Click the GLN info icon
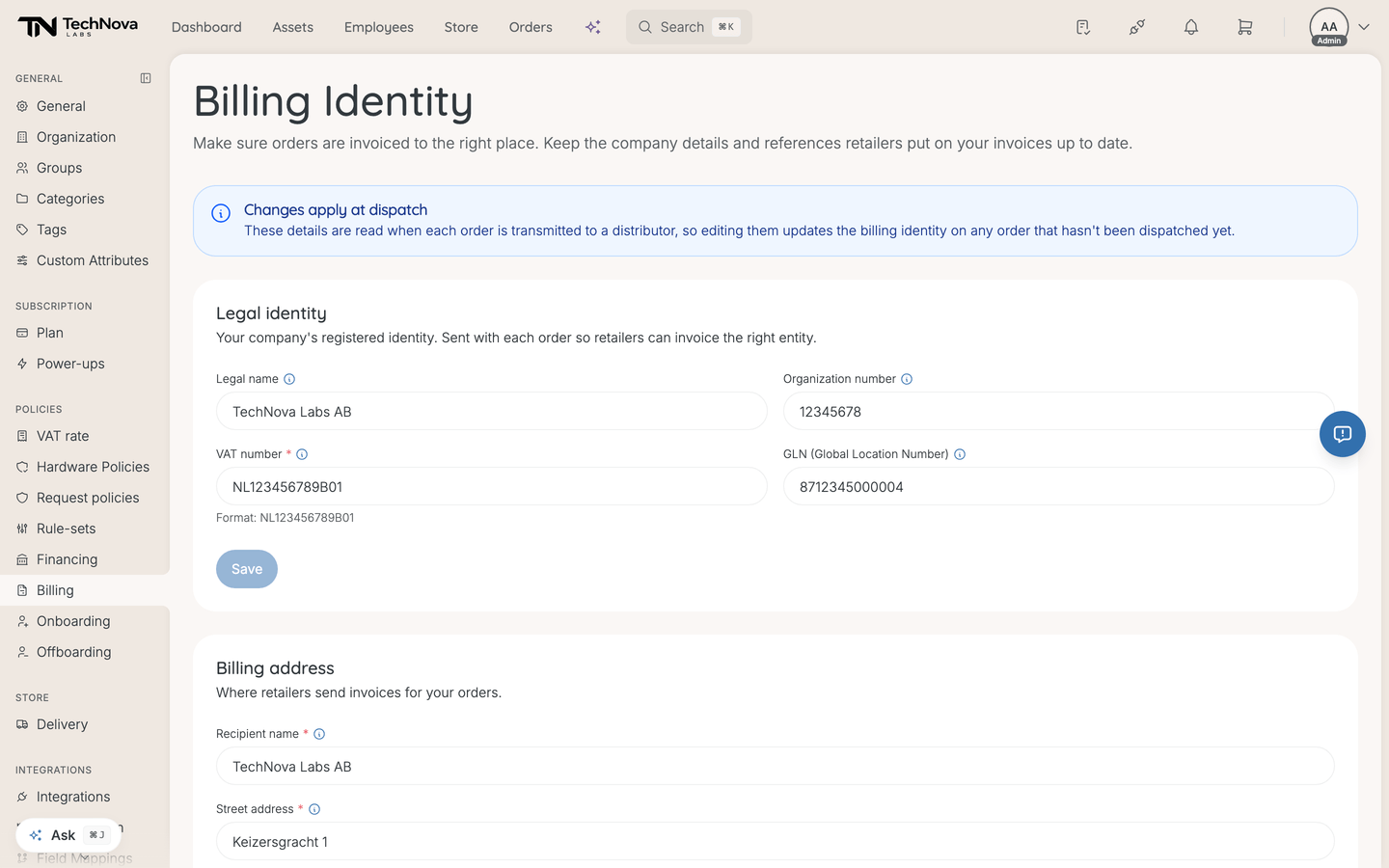Screen dimensions: 1389x868 coord(960,454)
